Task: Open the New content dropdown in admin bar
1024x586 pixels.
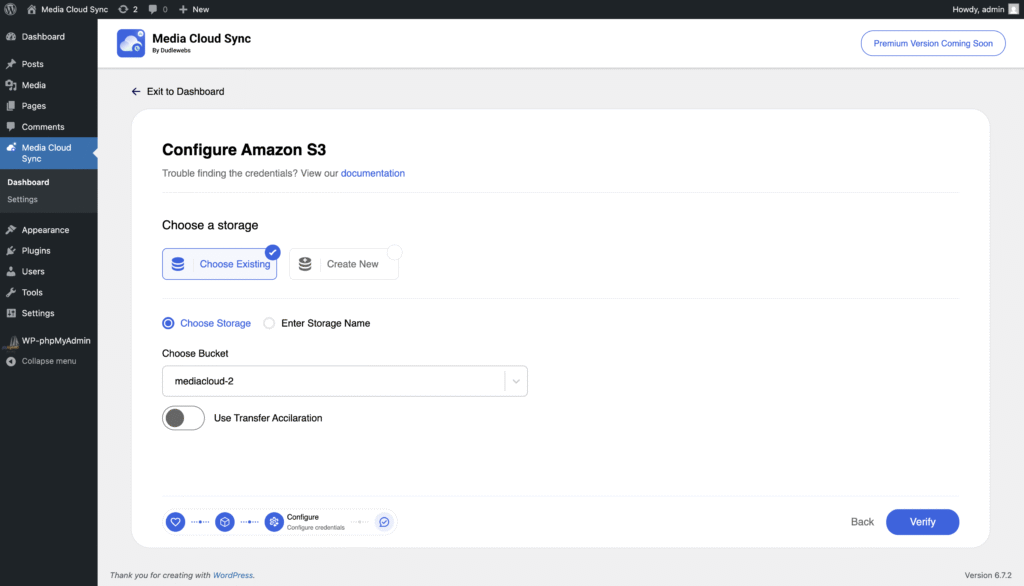Action: (x=194, y=9)
